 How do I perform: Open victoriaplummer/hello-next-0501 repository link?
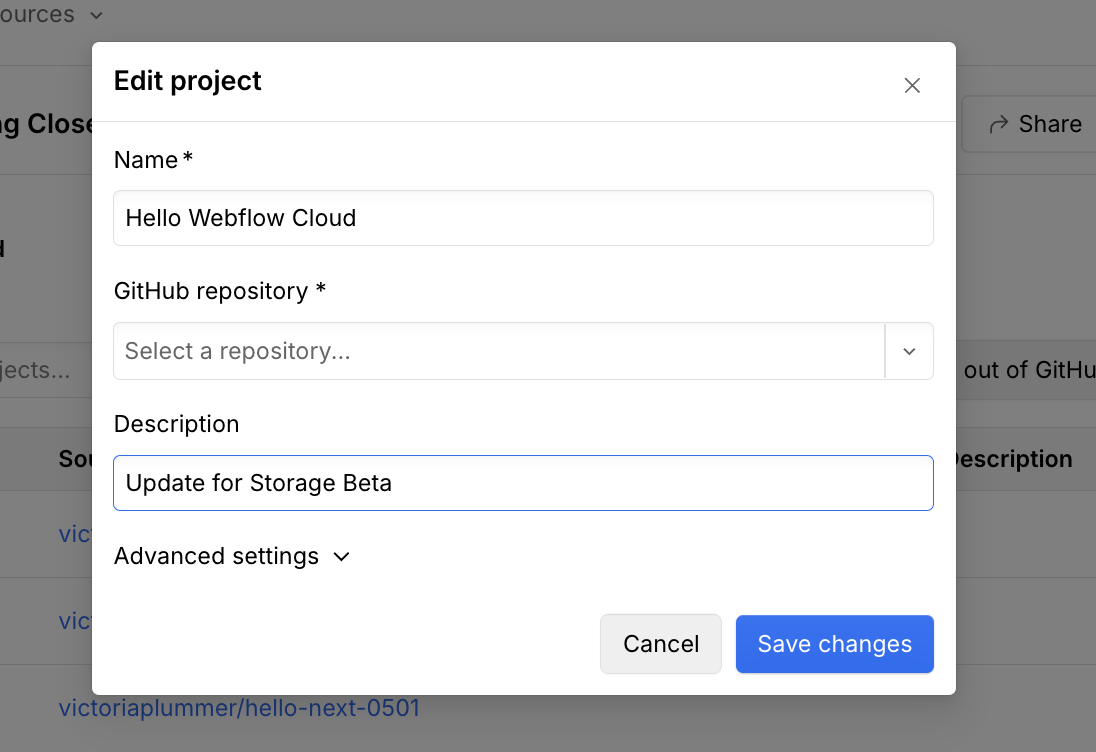tap(239, 708)
